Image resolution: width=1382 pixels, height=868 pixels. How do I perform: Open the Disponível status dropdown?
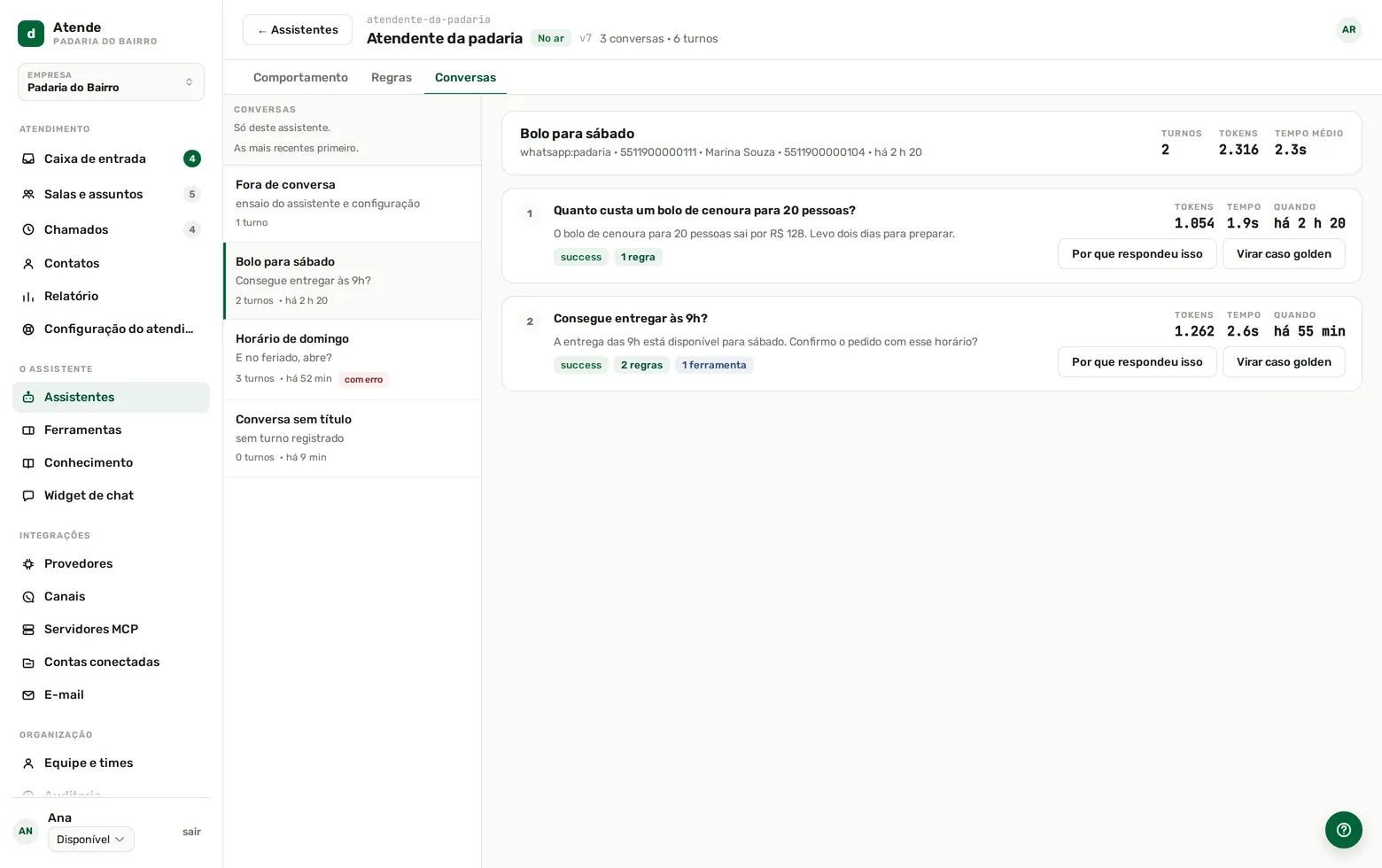click(91, 840)
